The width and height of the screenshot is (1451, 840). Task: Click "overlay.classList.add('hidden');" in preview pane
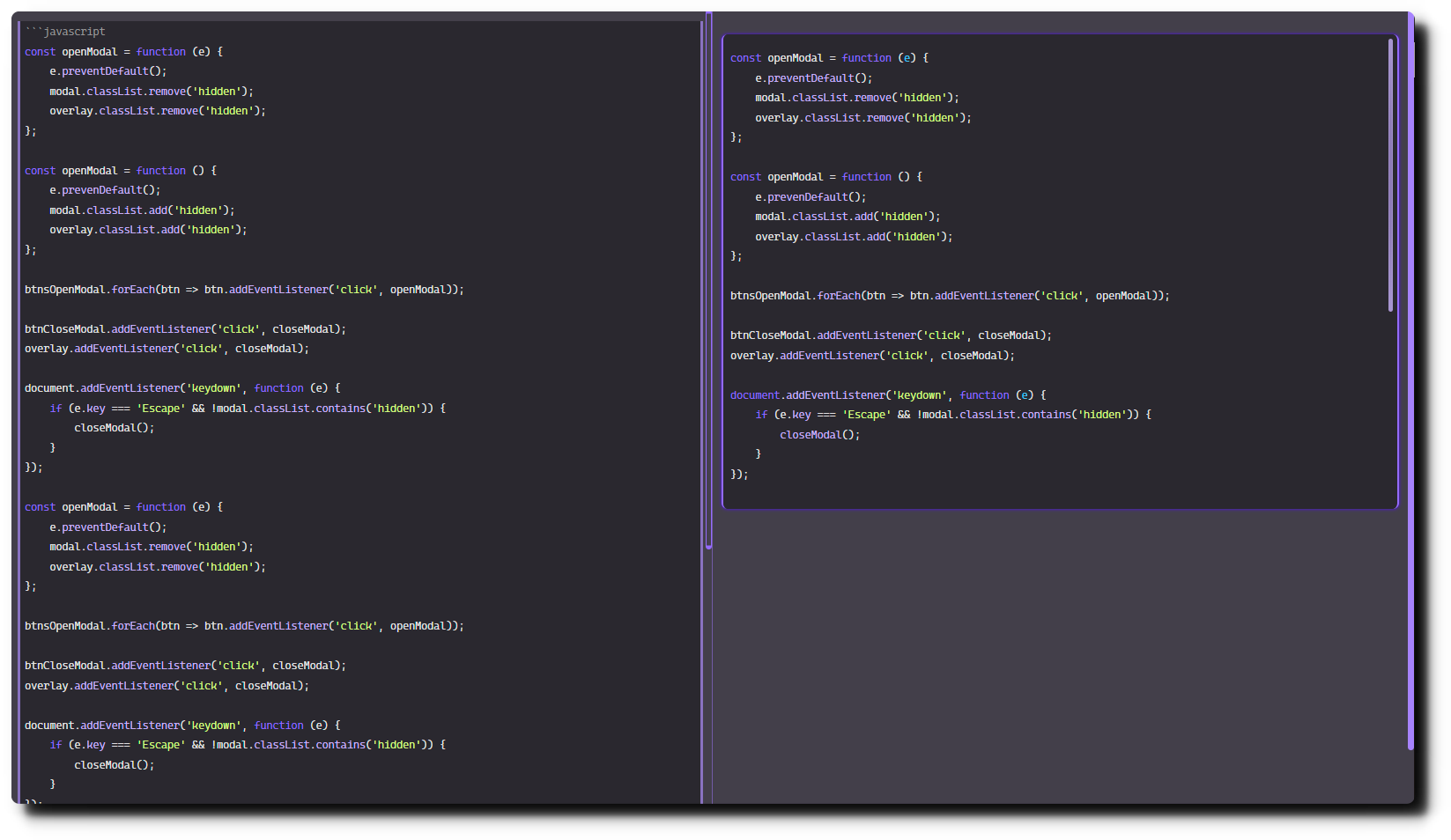(854, 237)
